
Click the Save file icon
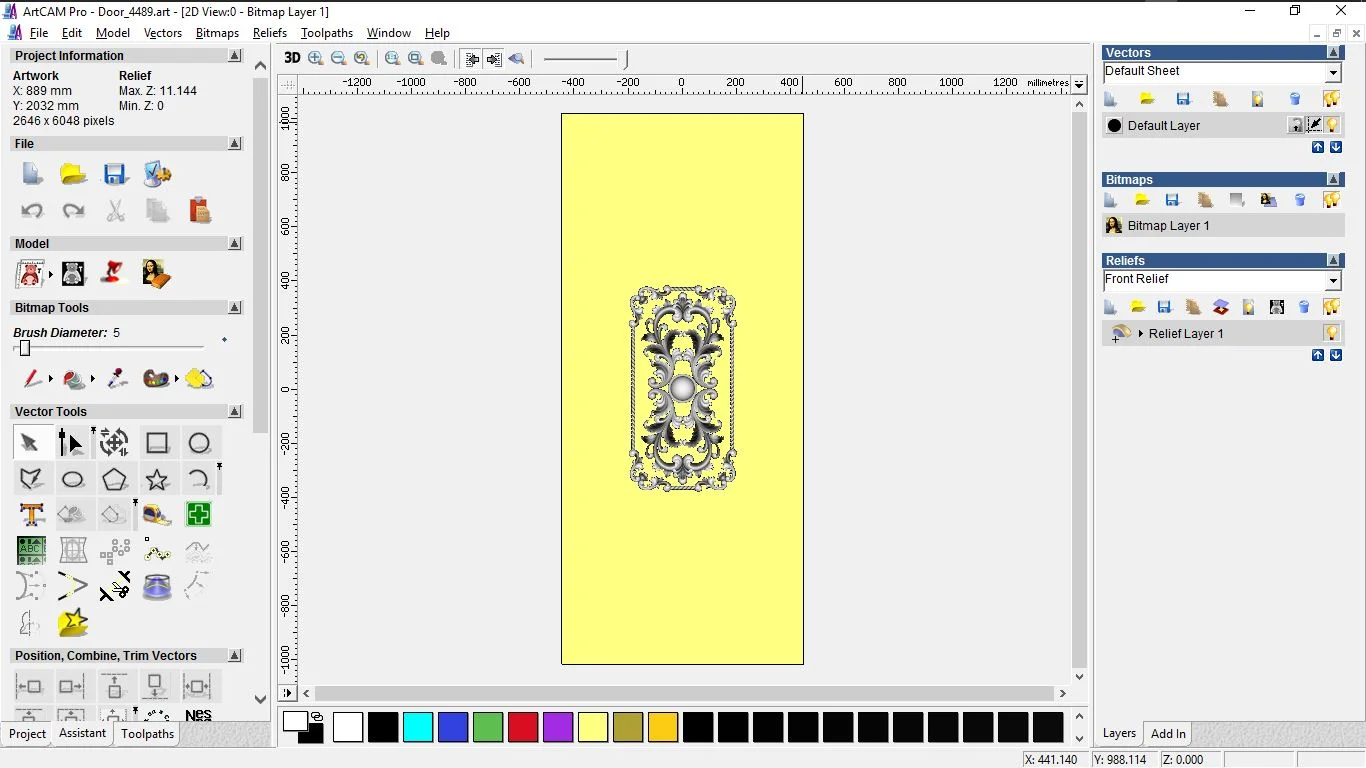(115, 175)
